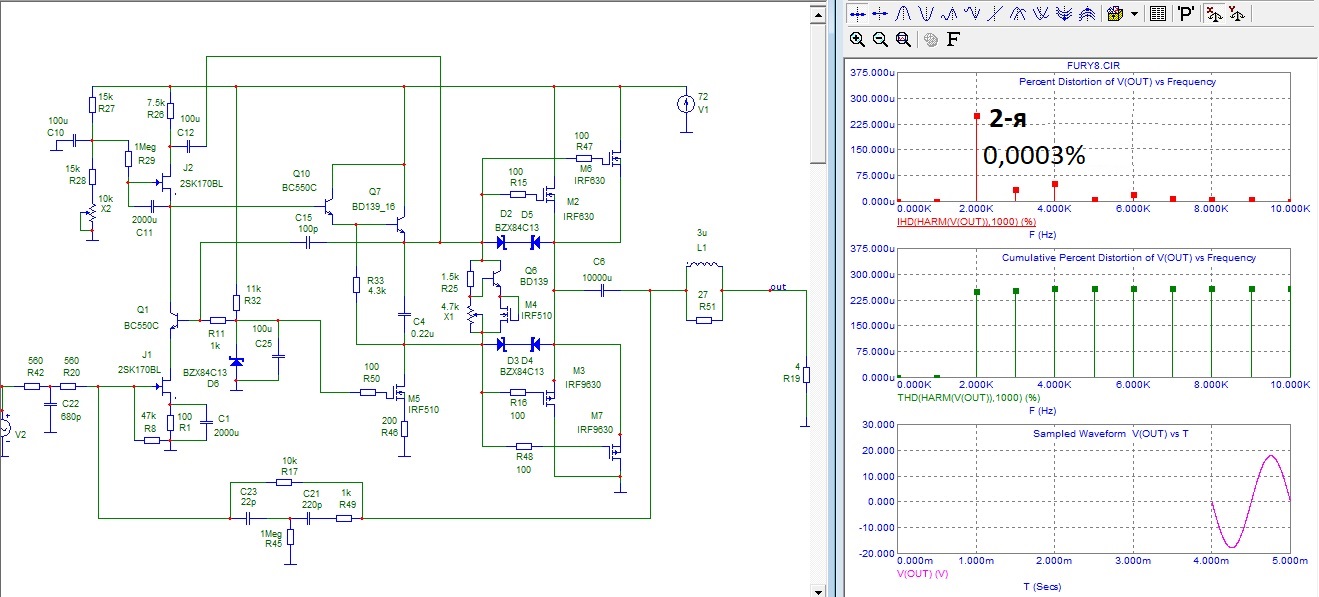
Task: Toggle the Y-axis balance scale button
Action: click(x=1237, y=14)
